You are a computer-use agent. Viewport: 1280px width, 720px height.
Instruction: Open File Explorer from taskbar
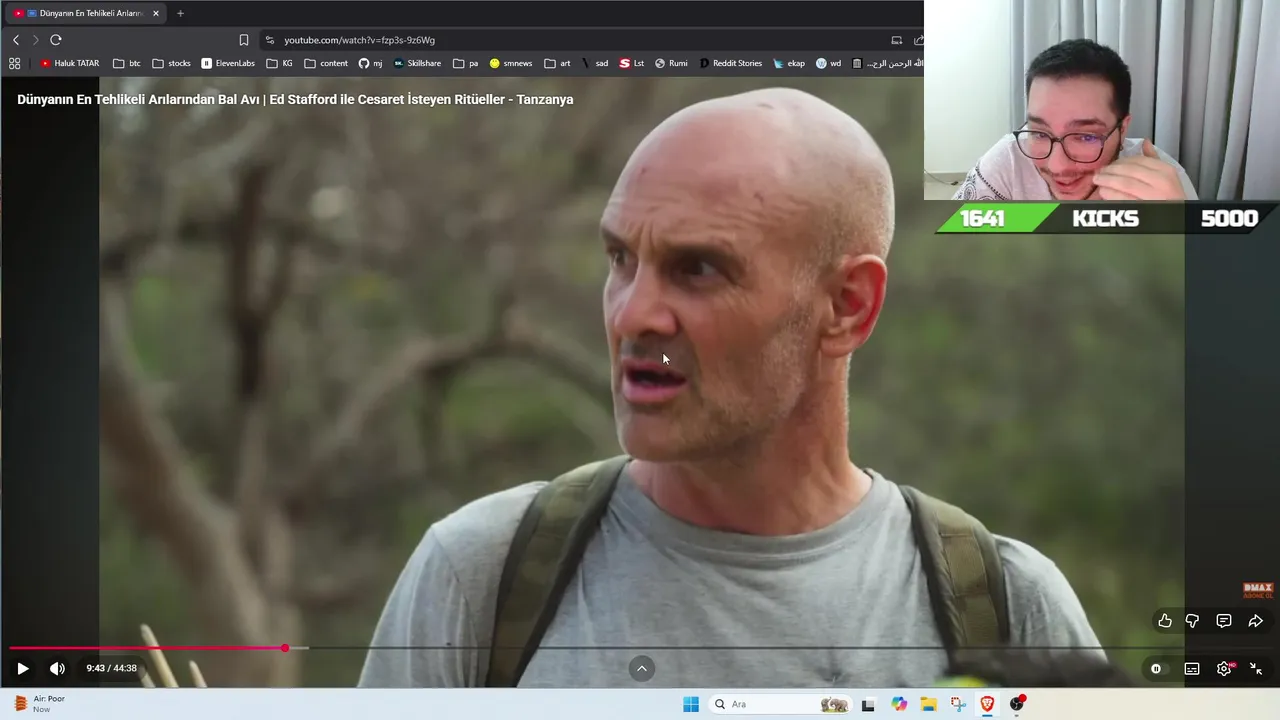pyautogui.click(x=928, y=704)
